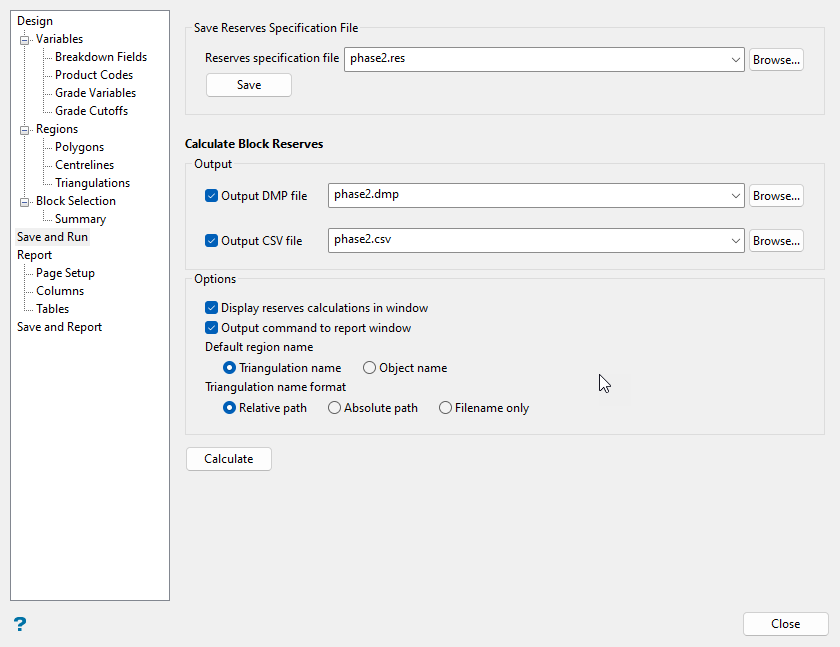Choose Absolute path name format
This screenshot has width=840, height=647.
(334, 408)
